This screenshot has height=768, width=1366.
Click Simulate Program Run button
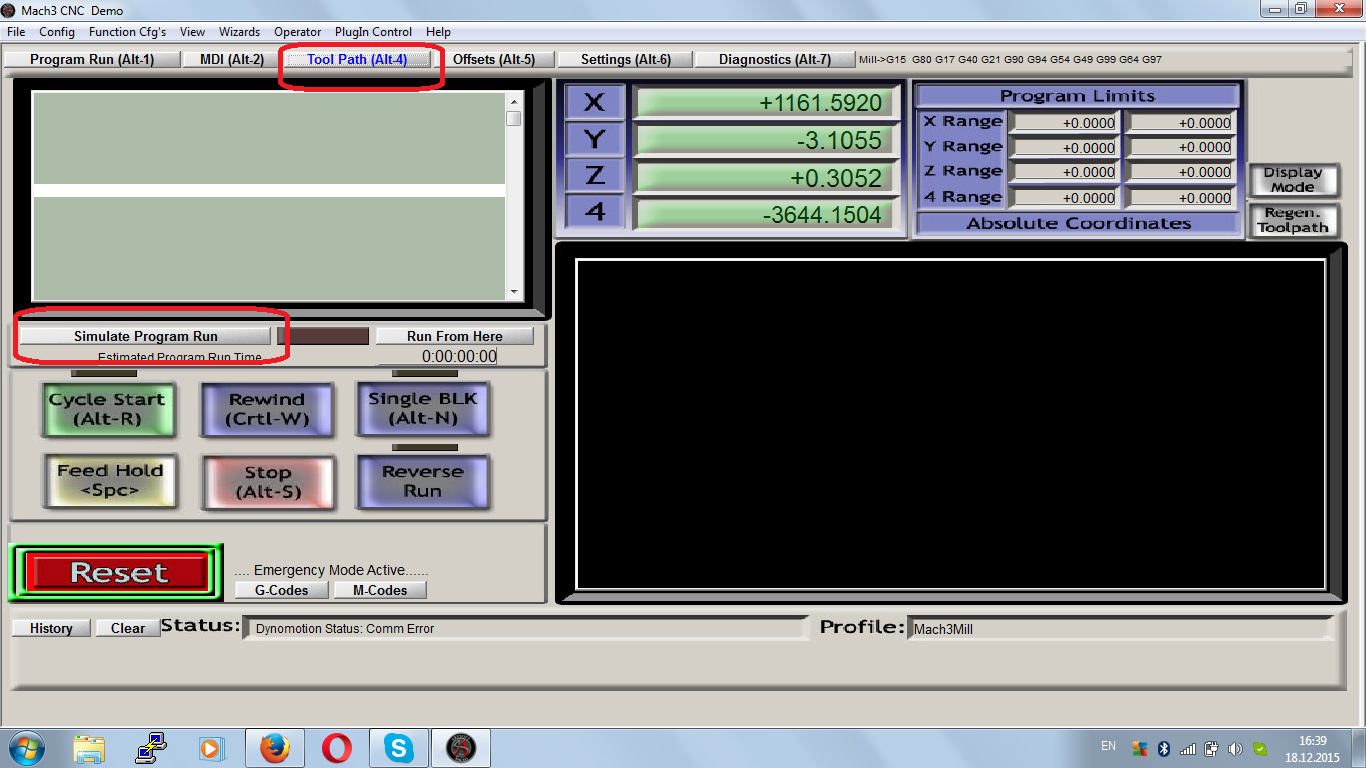[145, 336]
